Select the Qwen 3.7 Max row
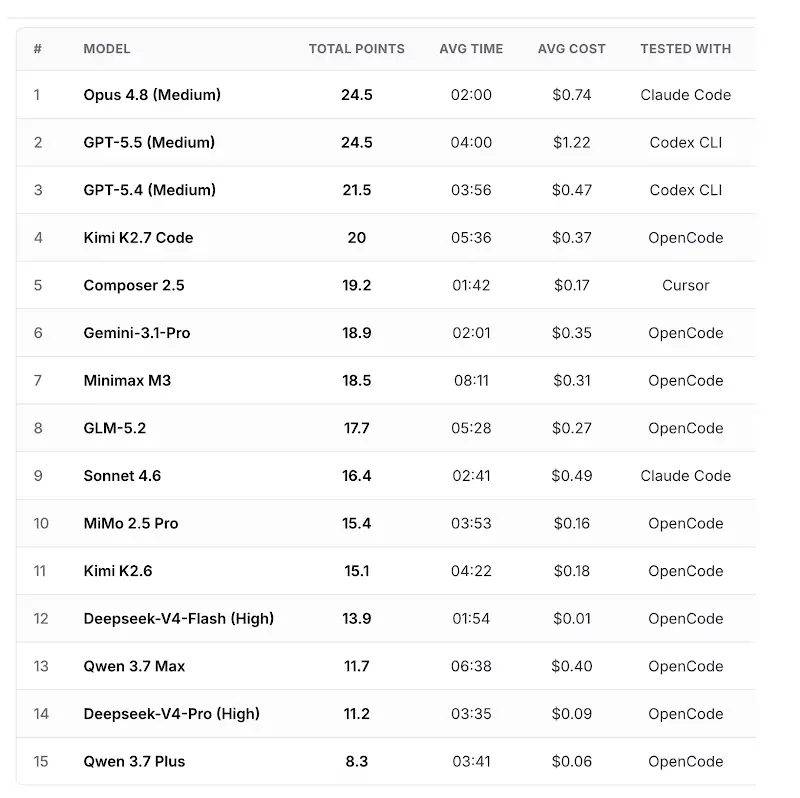Viewport: 800px width, 798px height. pyautogui.click(x=386, y=666)
